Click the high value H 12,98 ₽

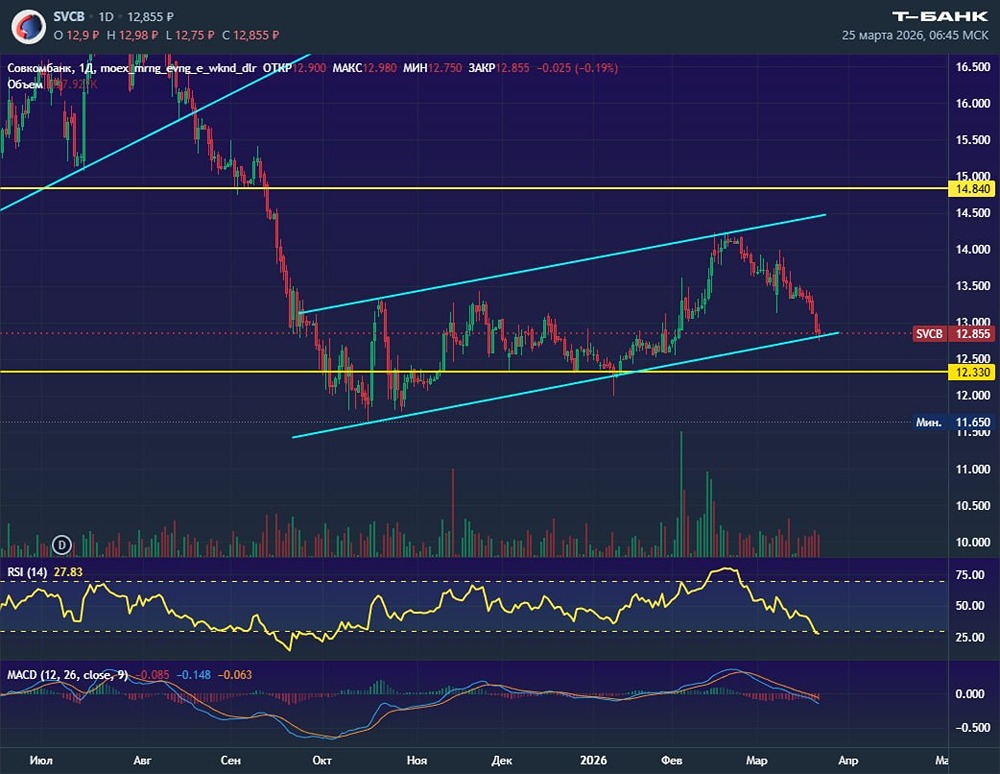coord(132,35)
